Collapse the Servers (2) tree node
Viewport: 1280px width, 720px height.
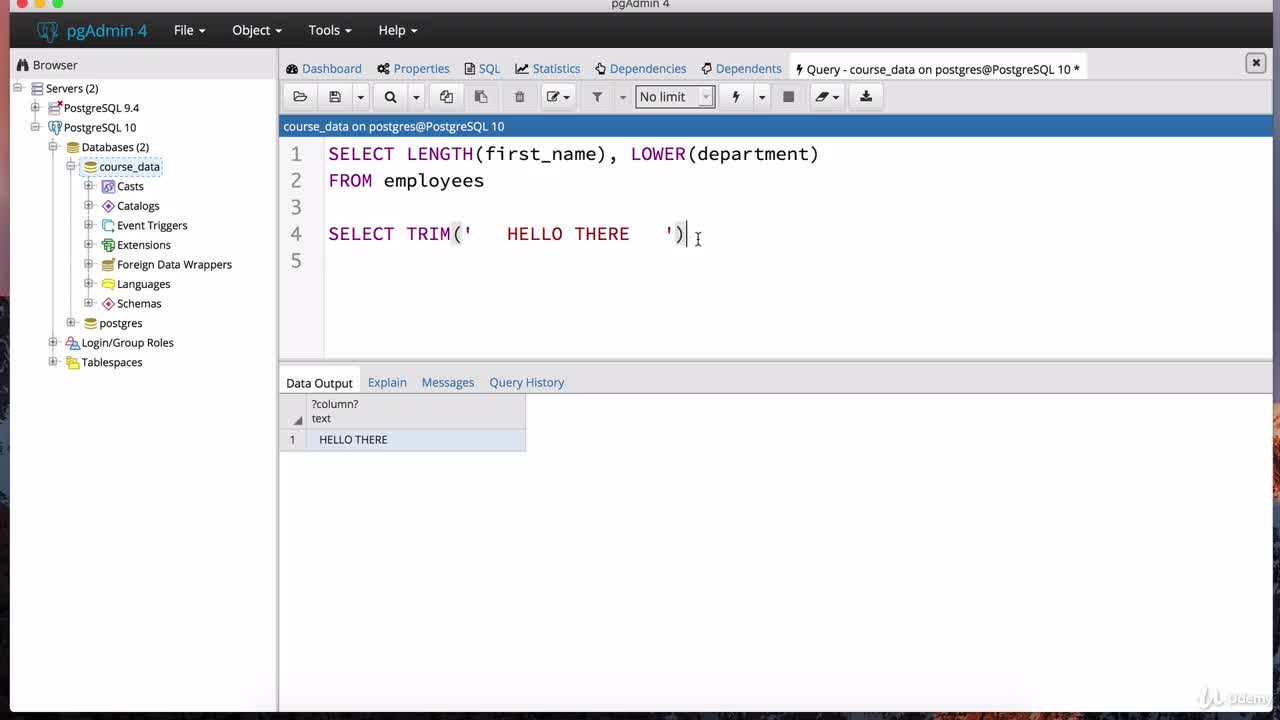tap(18, 88)
